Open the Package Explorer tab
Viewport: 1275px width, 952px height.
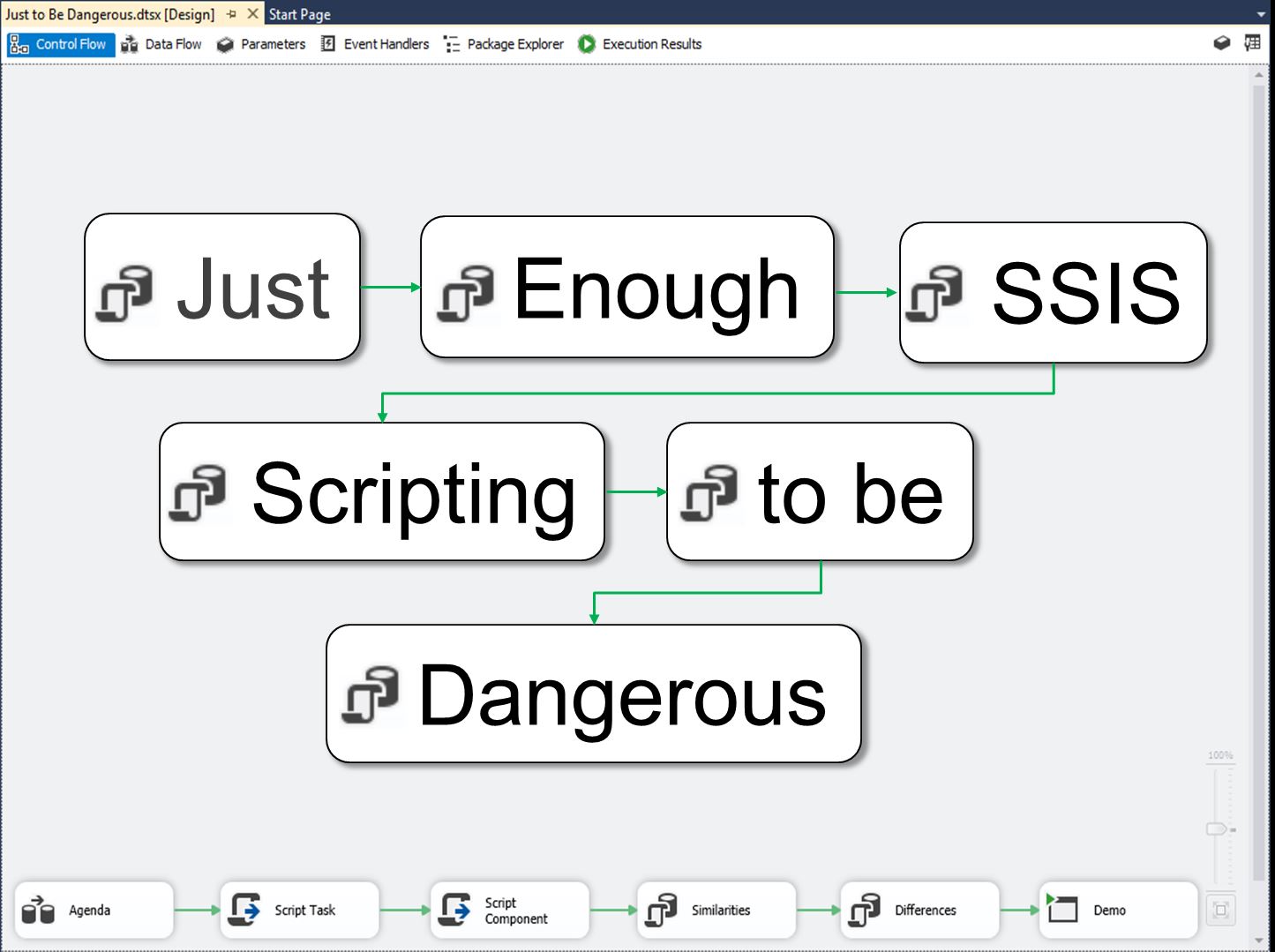(x=504, y=44)
